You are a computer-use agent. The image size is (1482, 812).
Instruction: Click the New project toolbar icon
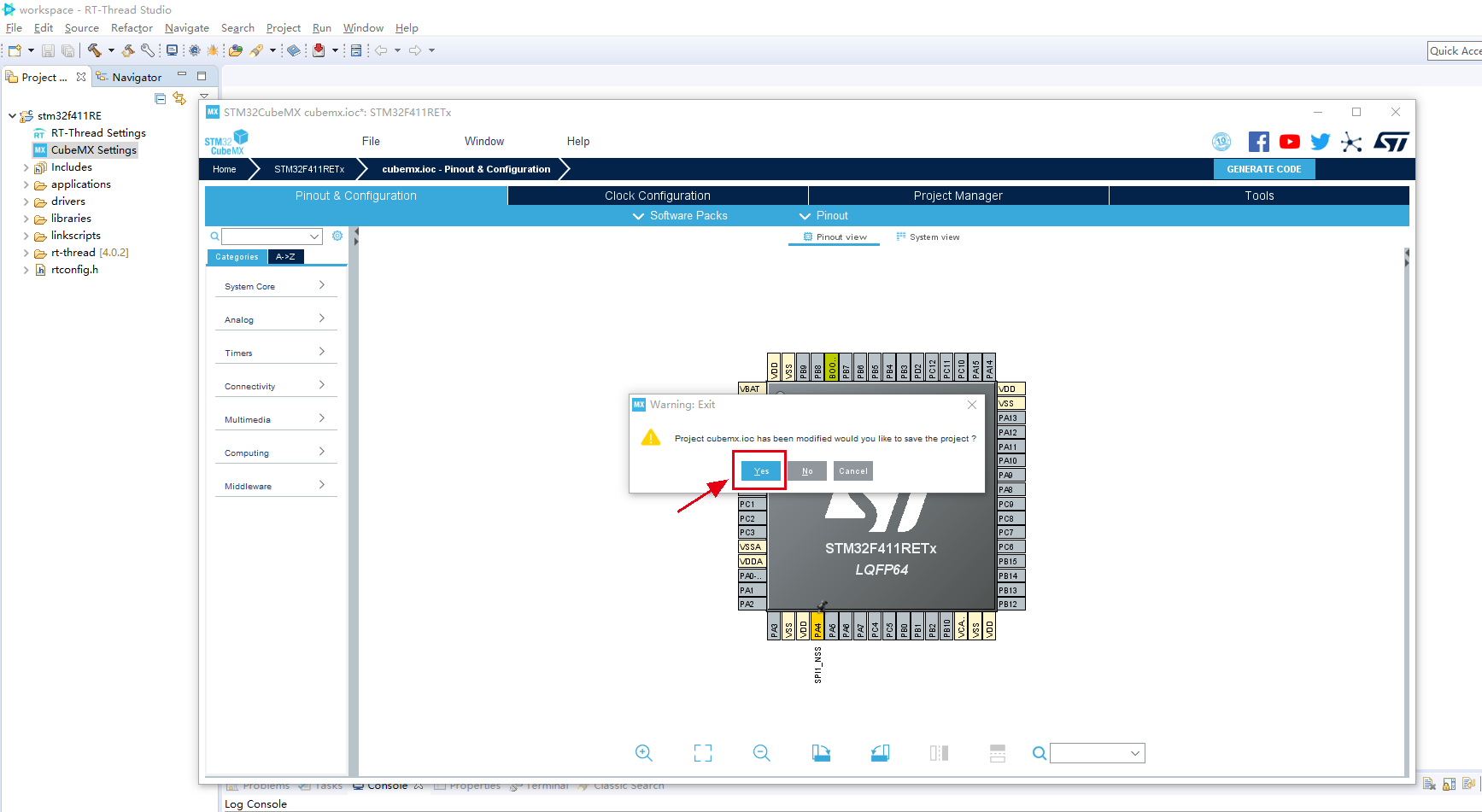tap(15, 50)
